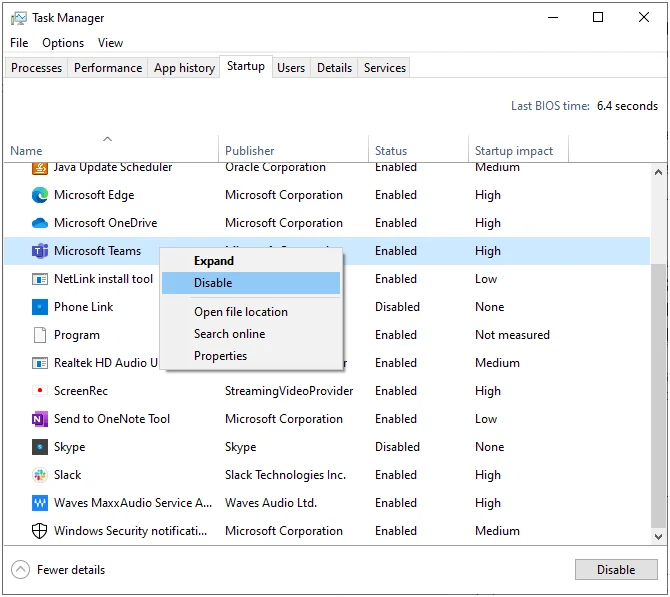Click the Skype icon
The image size is (670, 597).
40,447
